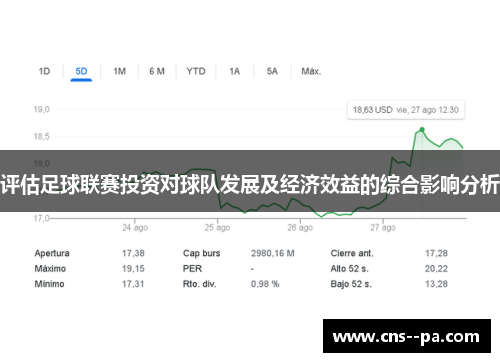Viewport: 500px width, 362px height.
Task: Click the Chinese headline banner text
Action: coord(250,184)
